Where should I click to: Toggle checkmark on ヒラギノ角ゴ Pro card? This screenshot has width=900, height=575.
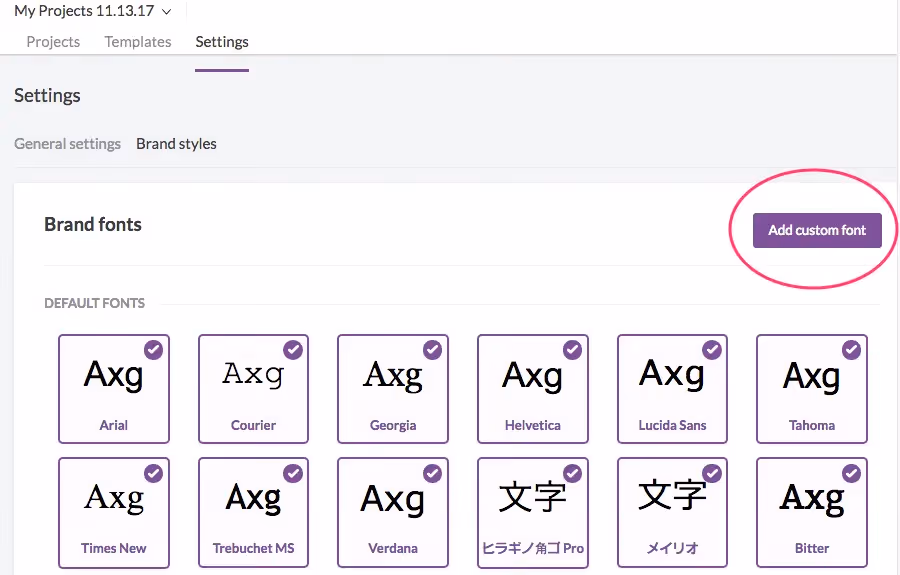[x=572, y=473]
